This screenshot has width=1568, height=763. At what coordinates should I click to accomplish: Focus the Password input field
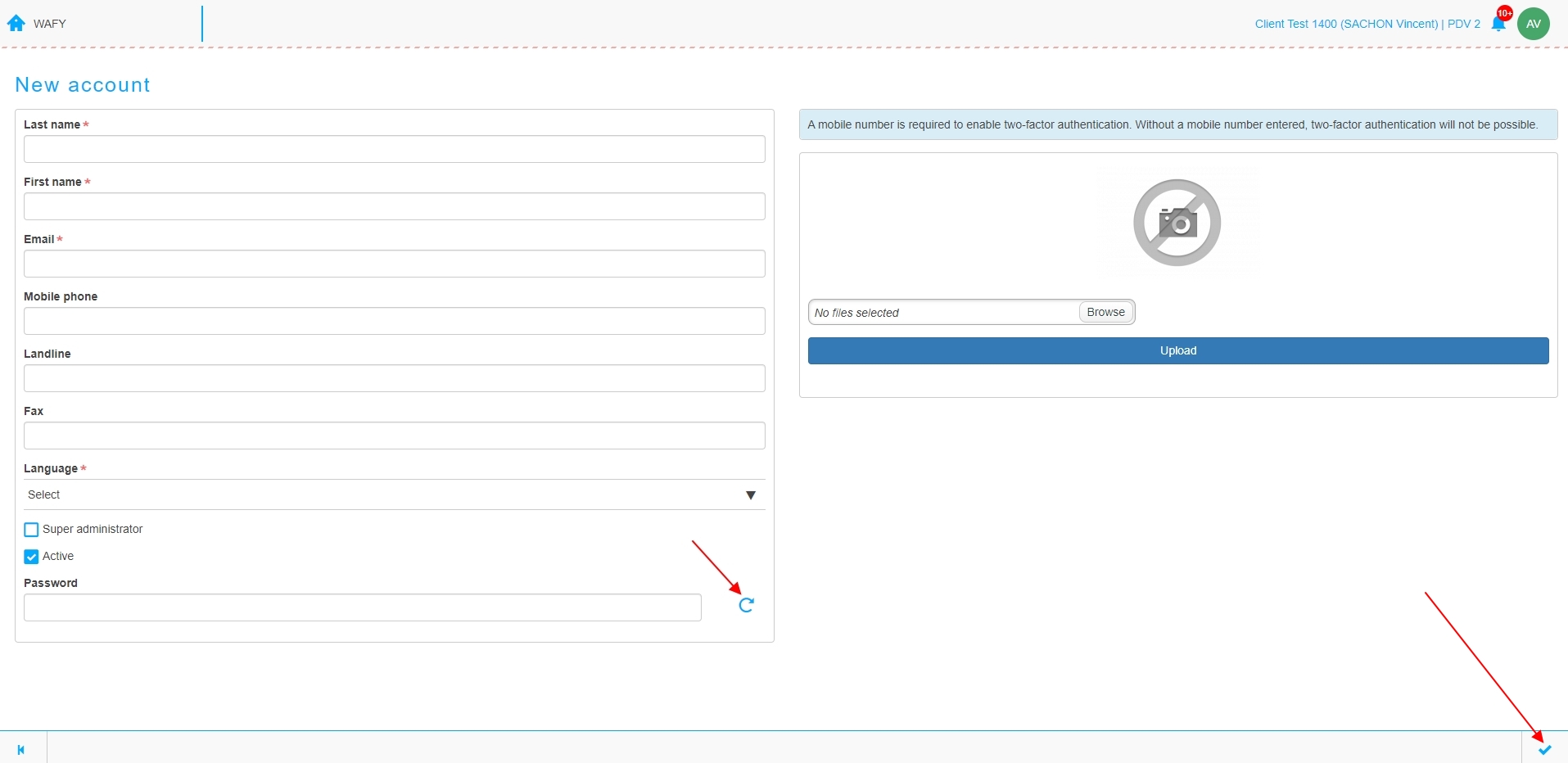coord(363,607)
